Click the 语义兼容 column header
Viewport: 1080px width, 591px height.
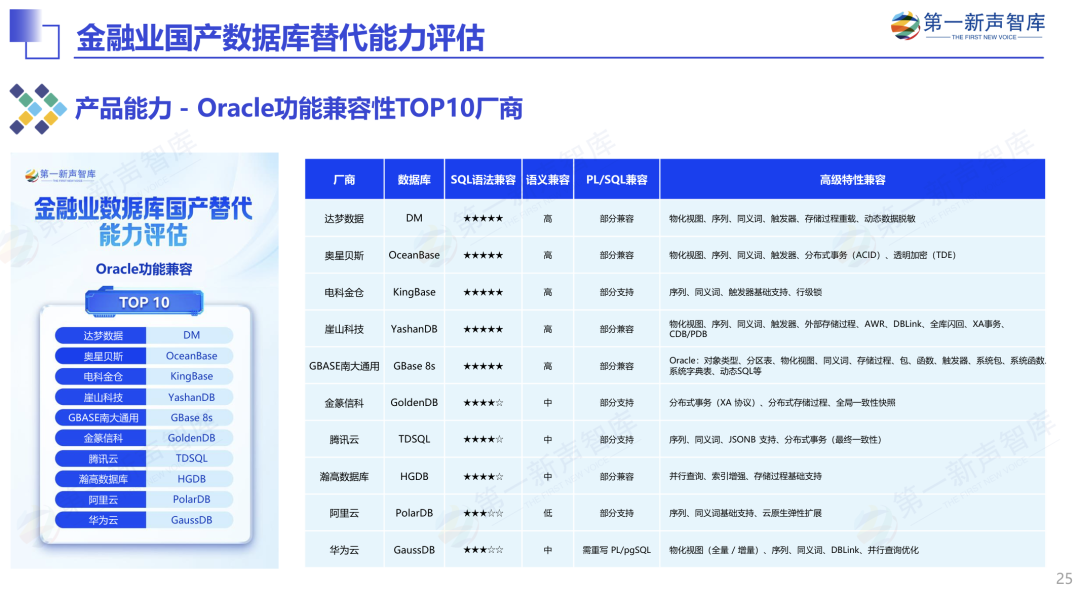[548, 180]
